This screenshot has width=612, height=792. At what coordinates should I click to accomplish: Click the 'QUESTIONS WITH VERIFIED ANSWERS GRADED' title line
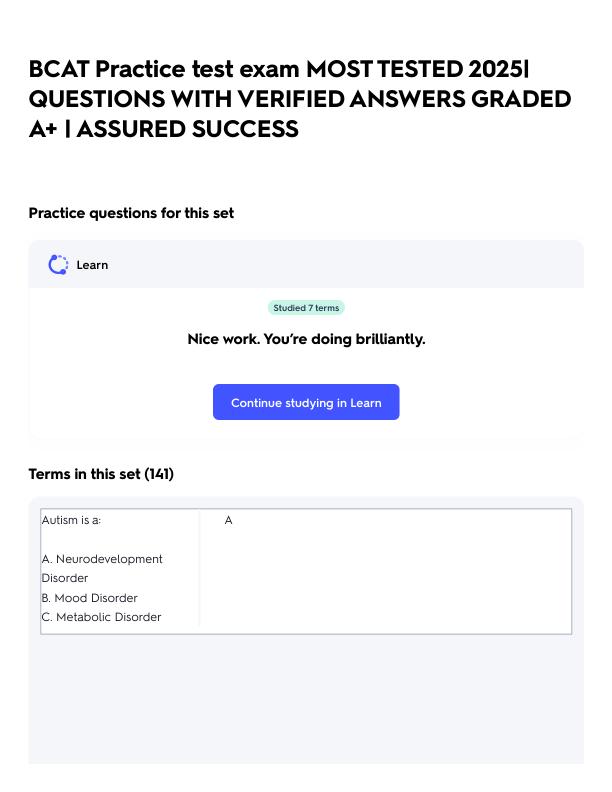point(300,99)
